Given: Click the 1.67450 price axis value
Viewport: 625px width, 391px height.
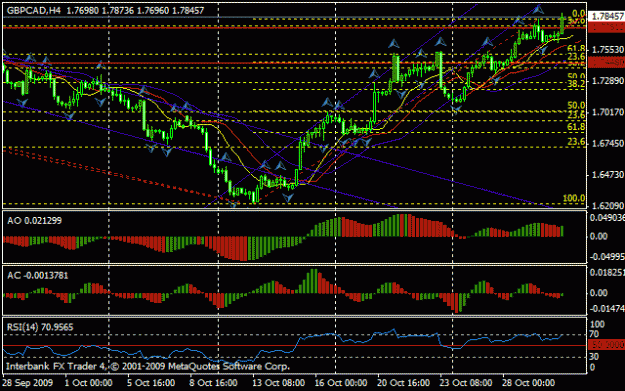Looking at the screenshot, I should (x=608, y=143).
